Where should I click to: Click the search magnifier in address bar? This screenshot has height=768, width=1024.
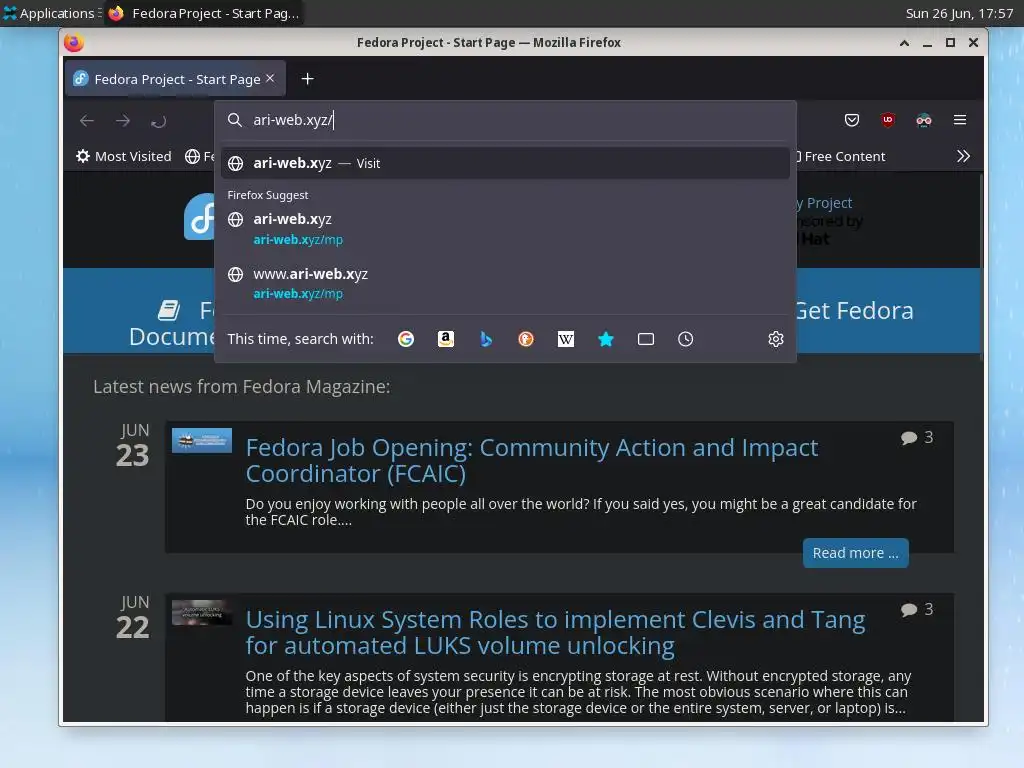click(x=235, y=120)
